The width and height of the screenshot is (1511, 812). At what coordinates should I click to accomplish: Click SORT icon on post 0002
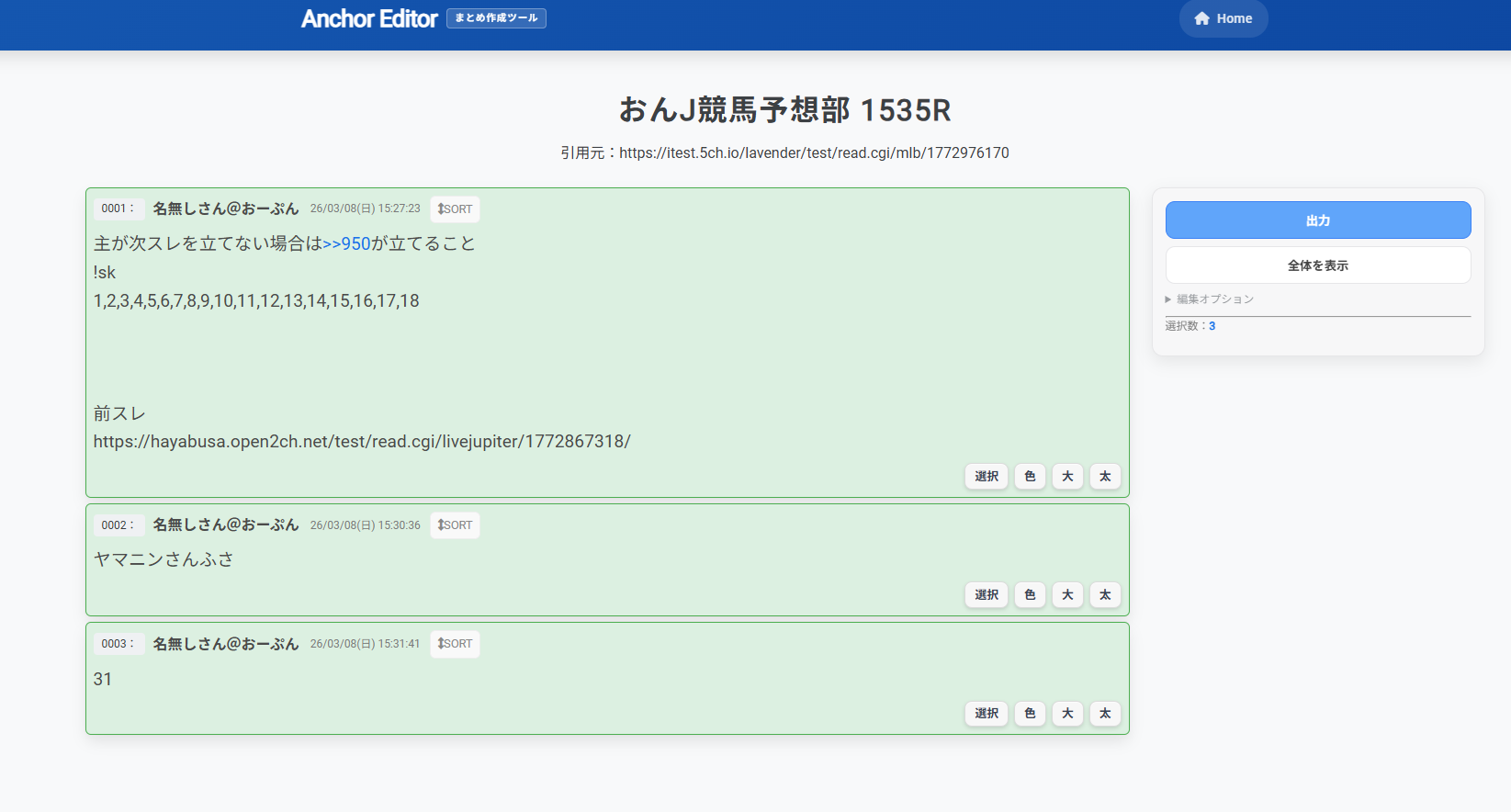click(455, 525)
